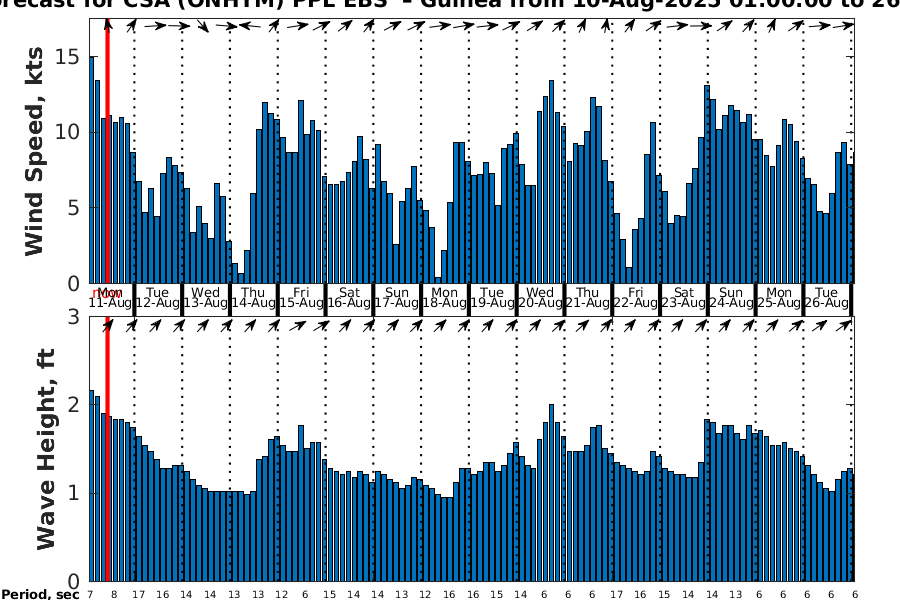Screen dimensions: 900x600
Task: Select the 'Mon 25-Aug' date label
Action: pos(779,297)
